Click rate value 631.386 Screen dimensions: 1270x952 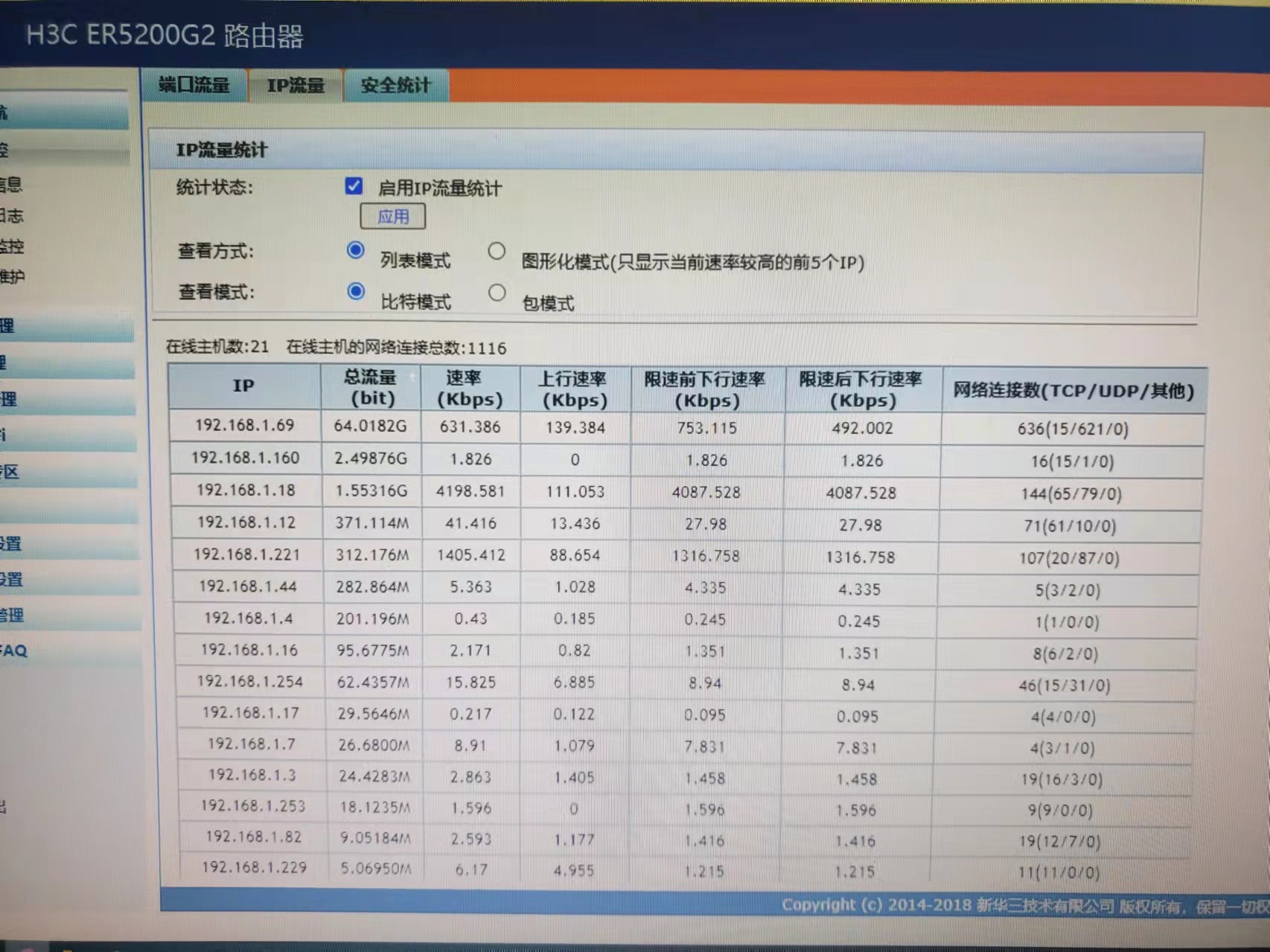coord(470,427)
